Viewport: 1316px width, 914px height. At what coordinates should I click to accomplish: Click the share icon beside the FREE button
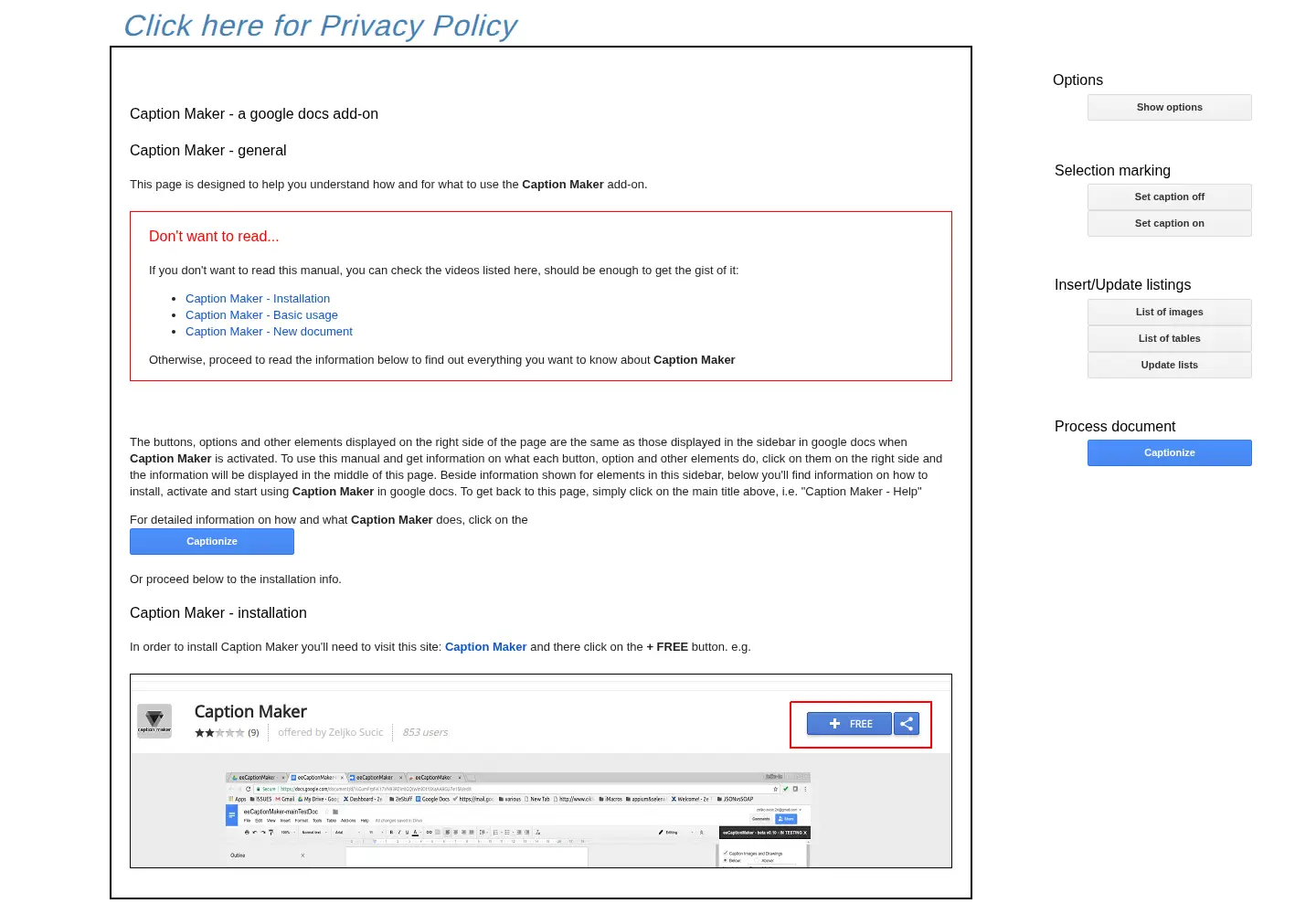pyautogui.click(x=907, y=724)
